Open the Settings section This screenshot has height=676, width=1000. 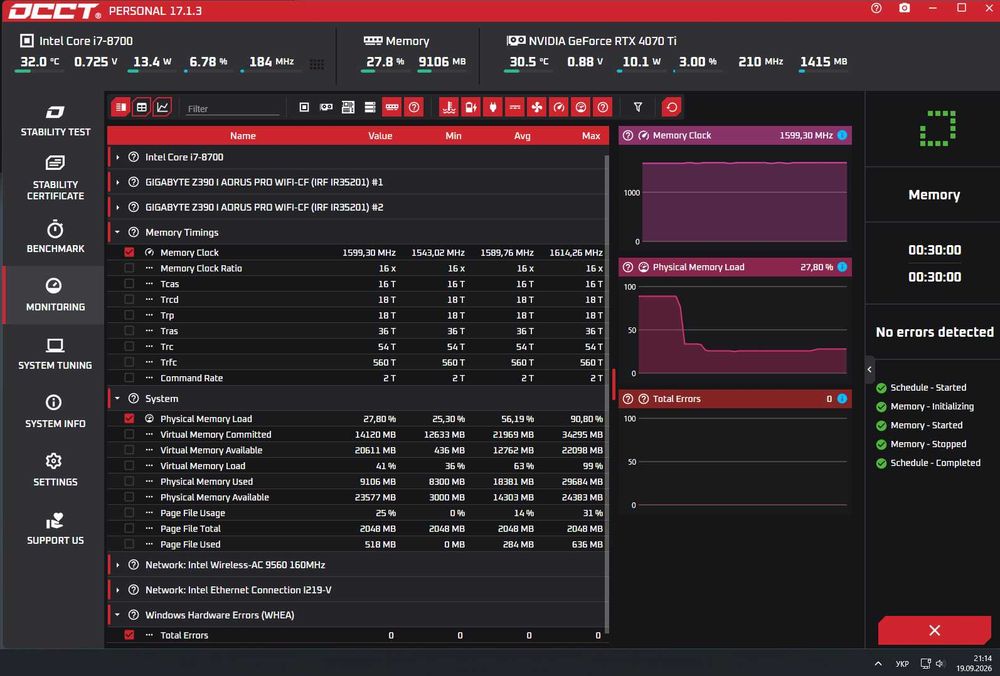pyautogui.click(x=55, y=471)
